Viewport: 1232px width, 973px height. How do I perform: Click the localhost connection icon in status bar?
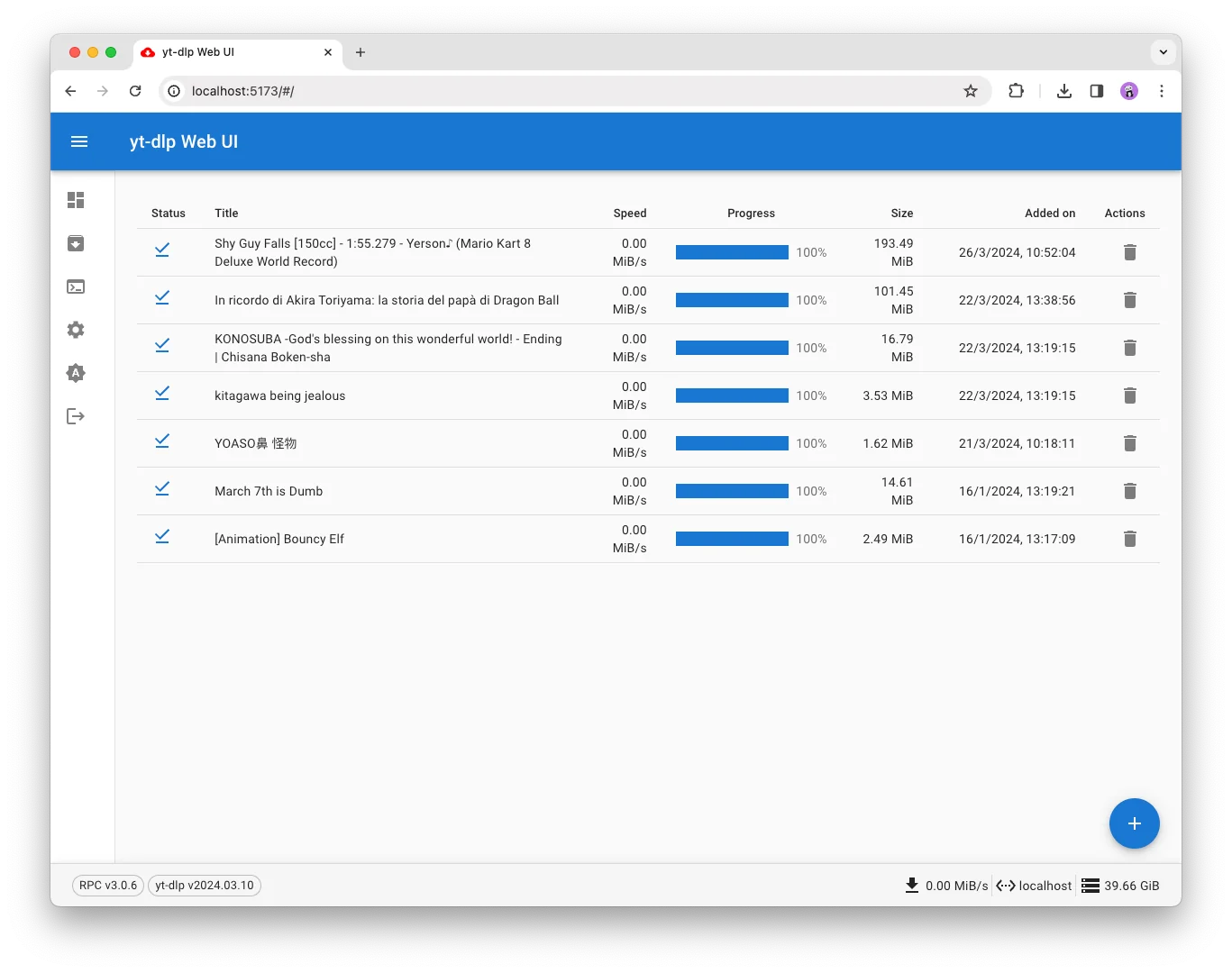(1007, 886)
